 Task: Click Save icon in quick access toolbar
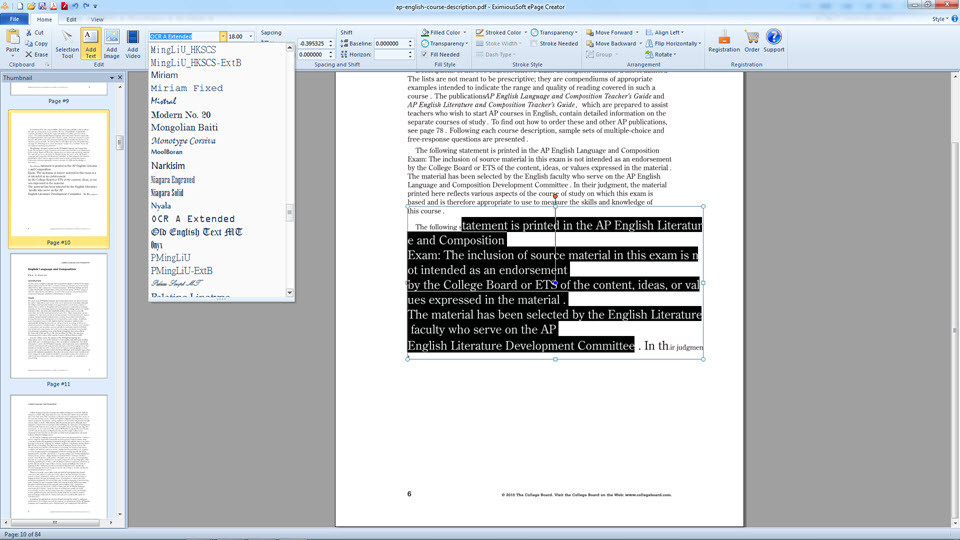(x=42, y=6)
